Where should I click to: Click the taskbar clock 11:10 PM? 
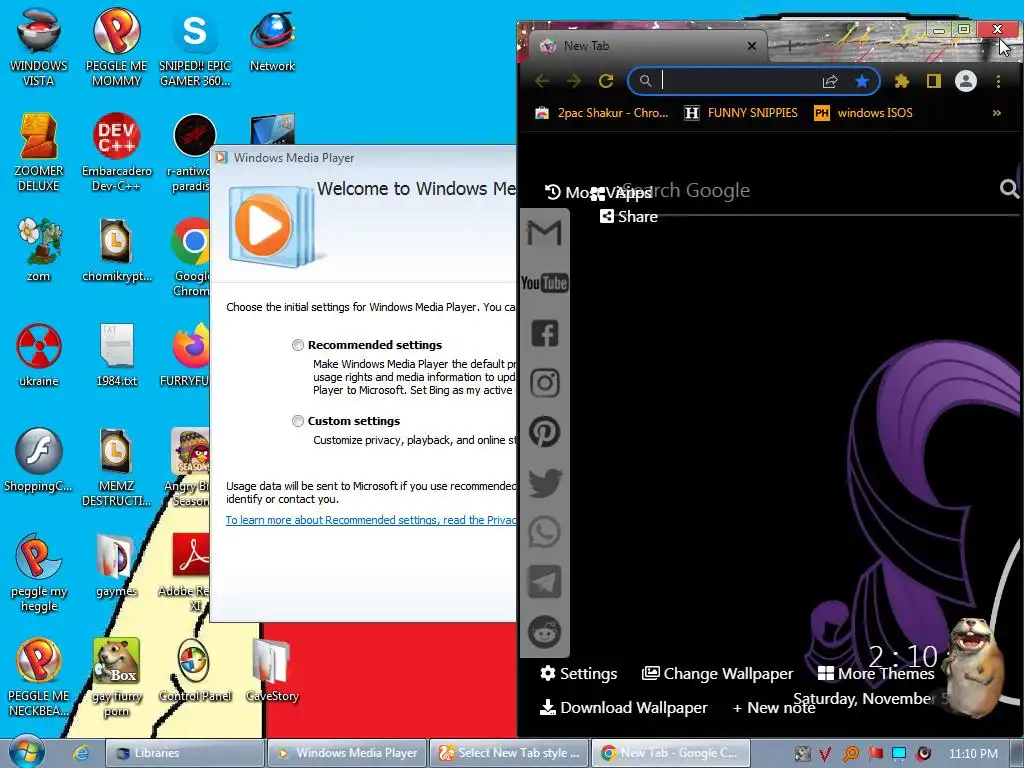[973, 753]
